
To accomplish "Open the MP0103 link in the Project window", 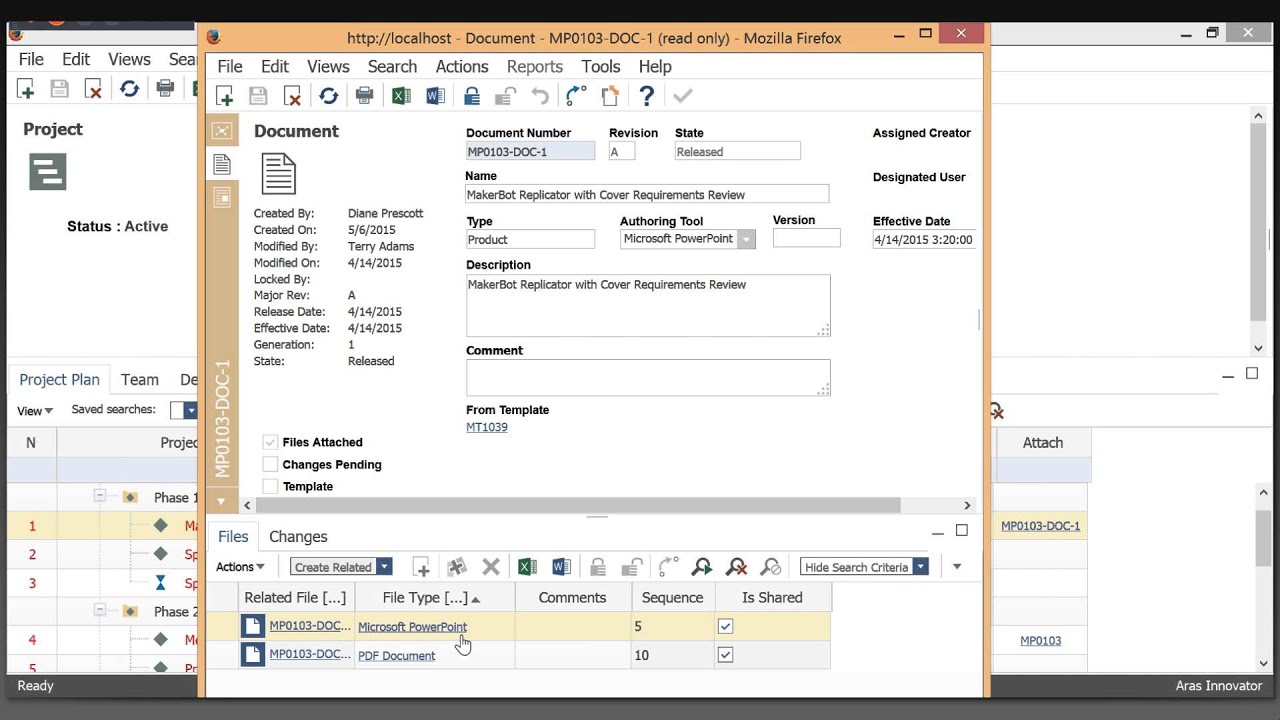I will [1040, 641].
